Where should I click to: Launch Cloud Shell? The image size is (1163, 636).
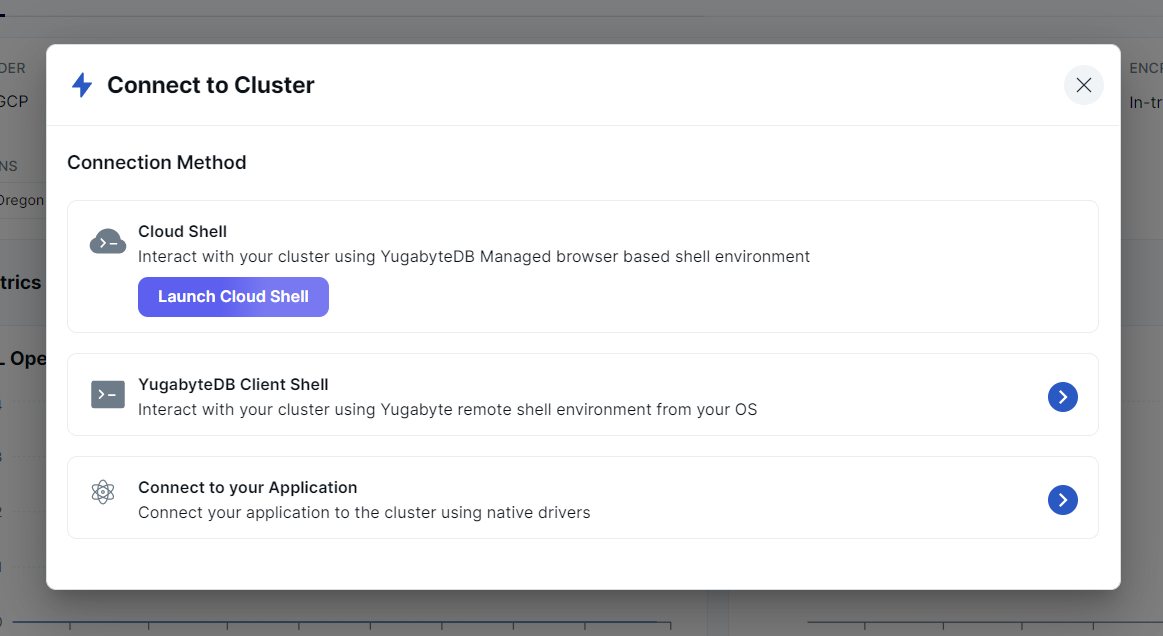coord(233,297)
